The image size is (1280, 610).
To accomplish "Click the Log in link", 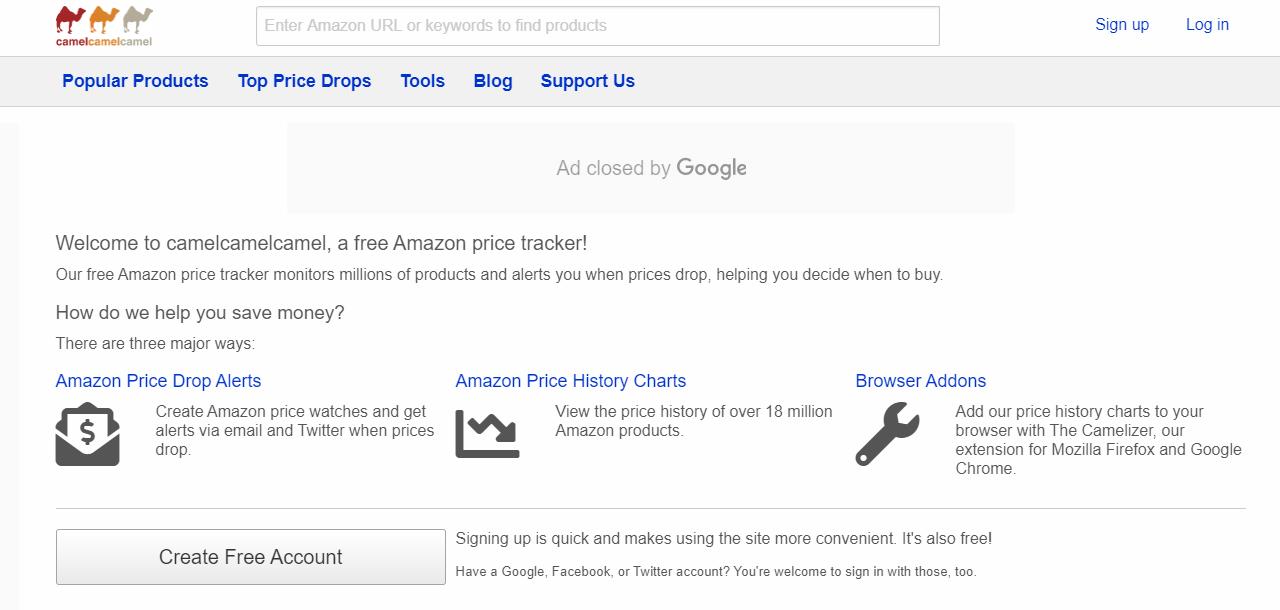I will 1207,25.
